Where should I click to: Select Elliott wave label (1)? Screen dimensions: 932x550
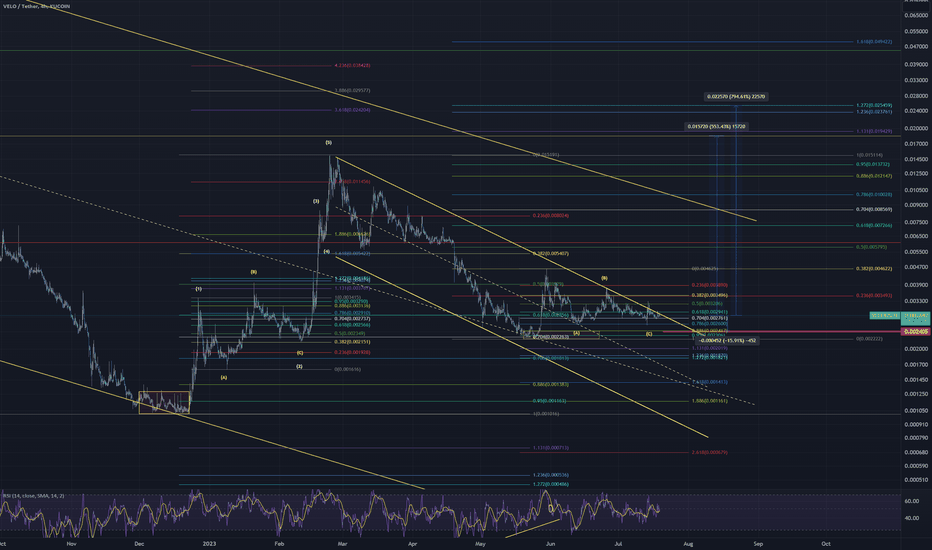coord(199,289)
